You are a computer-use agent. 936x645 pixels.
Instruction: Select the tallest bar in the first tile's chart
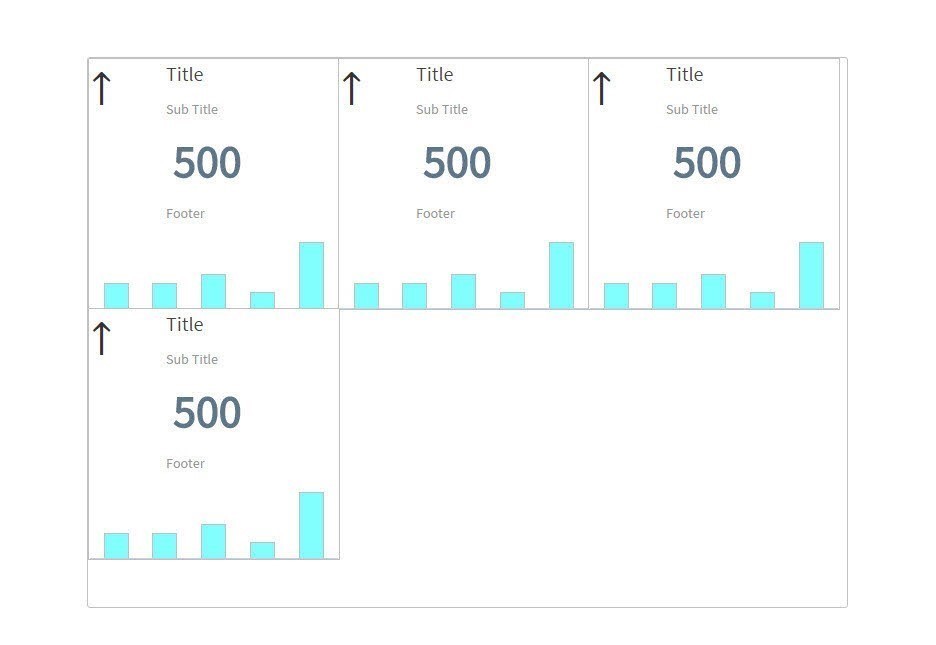click(x=311, y=275)
